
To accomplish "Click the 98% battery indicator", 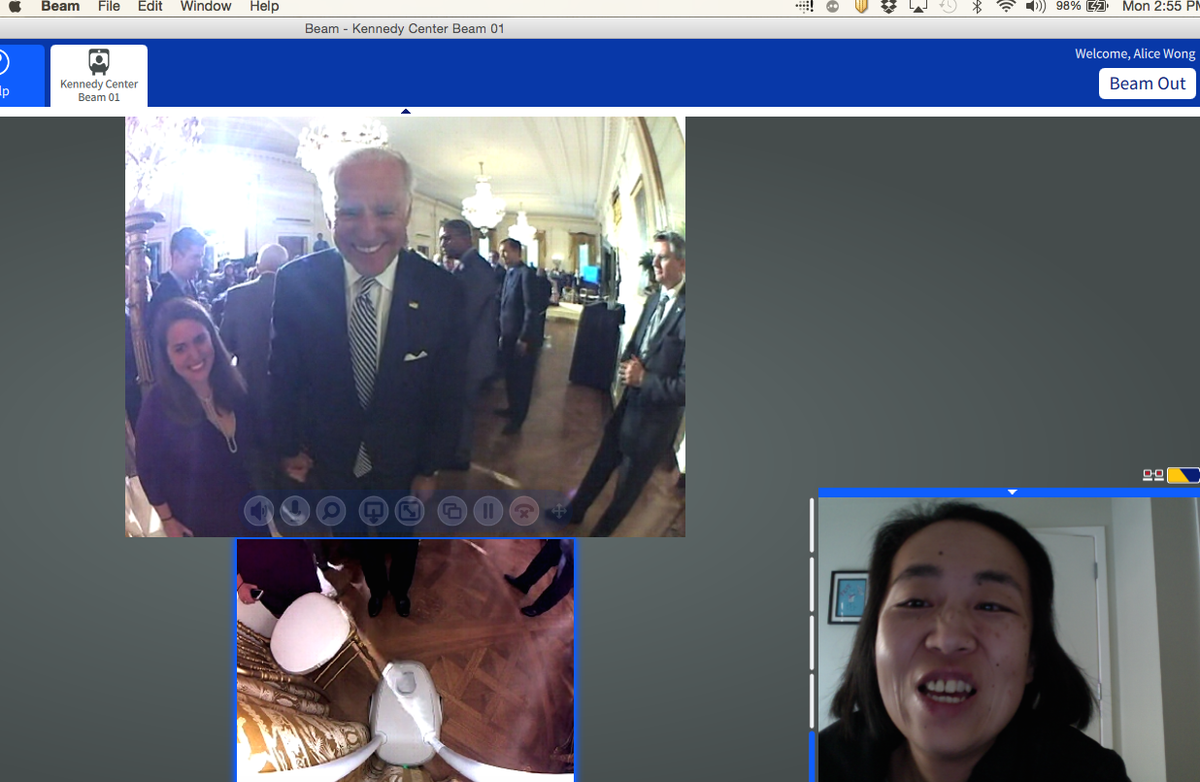I will (x=1082, y=6).
